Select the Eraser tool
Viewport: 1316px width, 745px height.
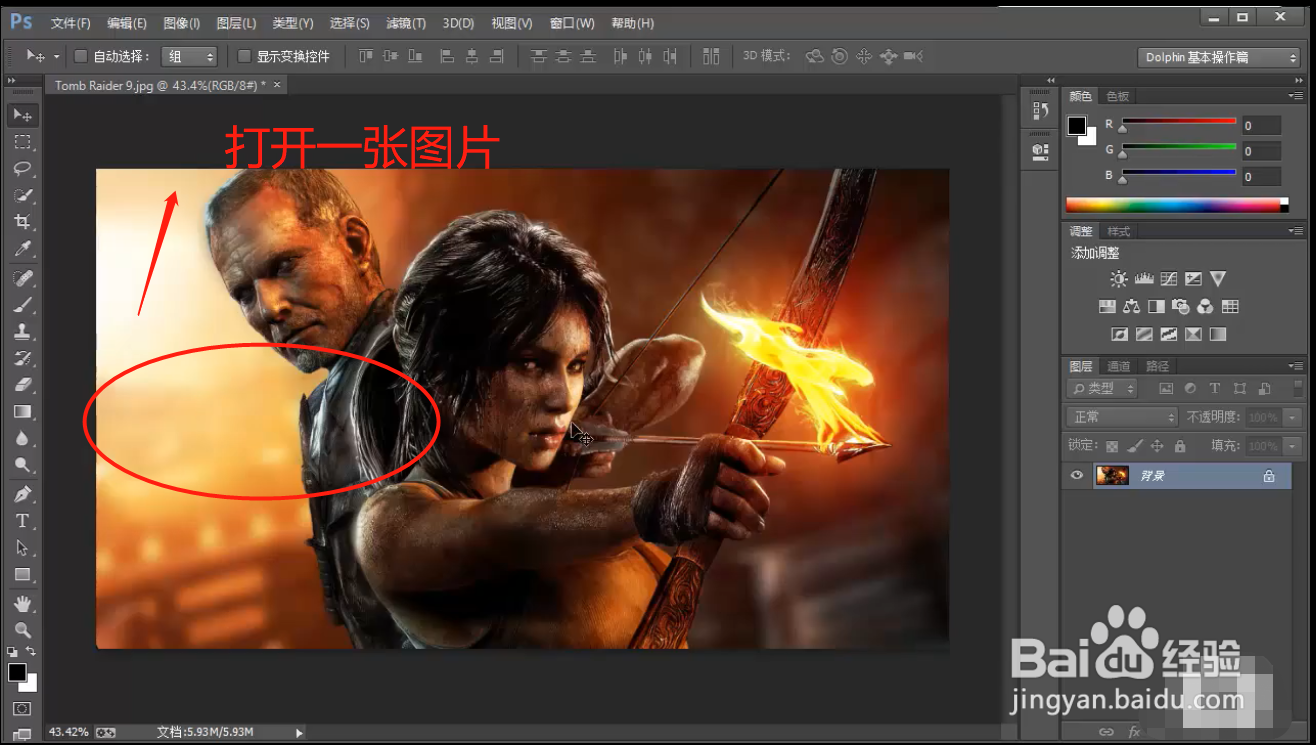click(x=22, y=384)
